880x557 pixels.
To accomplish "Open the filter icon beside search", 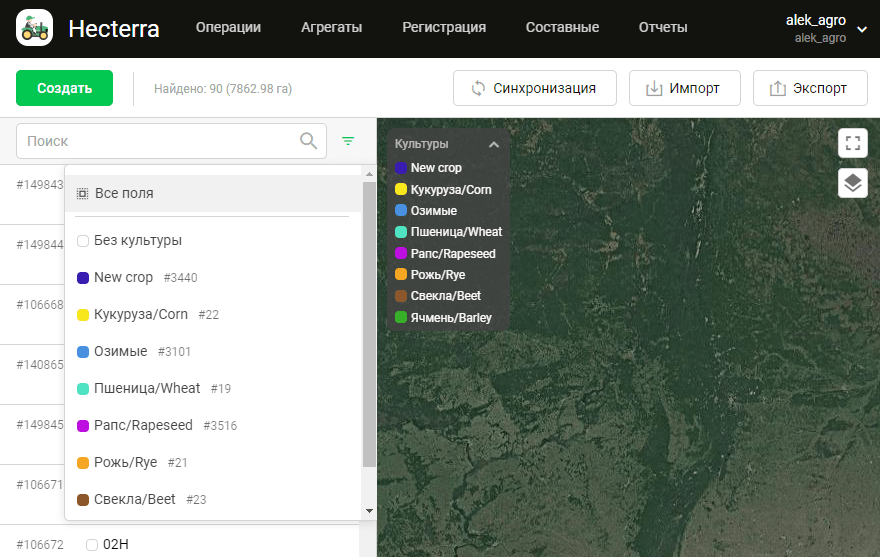I will tap(348, 141).
